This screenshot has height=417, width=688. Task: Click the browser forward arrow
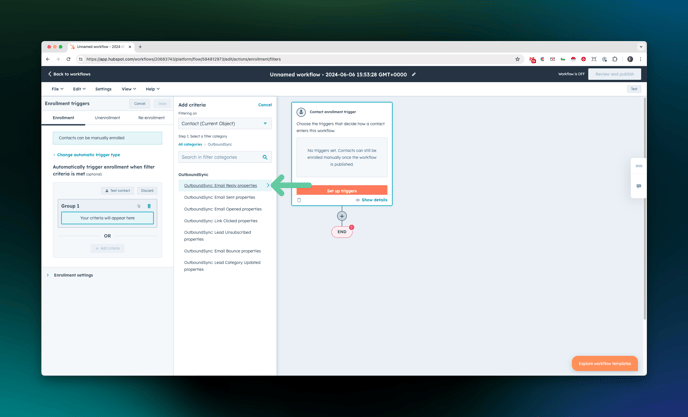58,59
